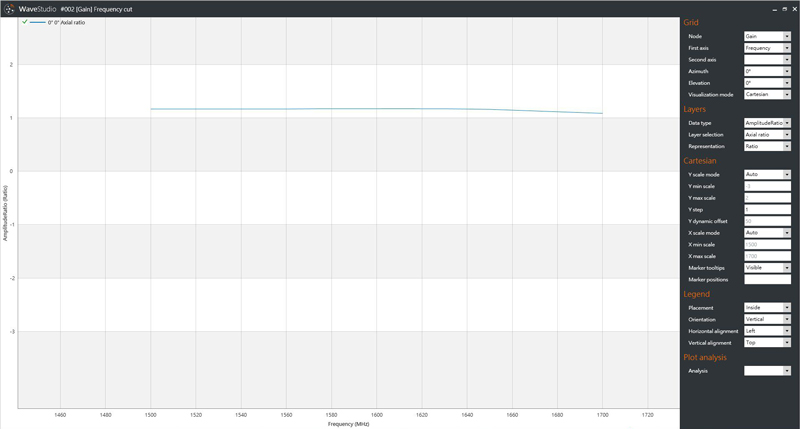This screenshot has height=429, width=800.
Task: Open the Data type AmplitudeRatio dropdown
Action: (767, 123)
